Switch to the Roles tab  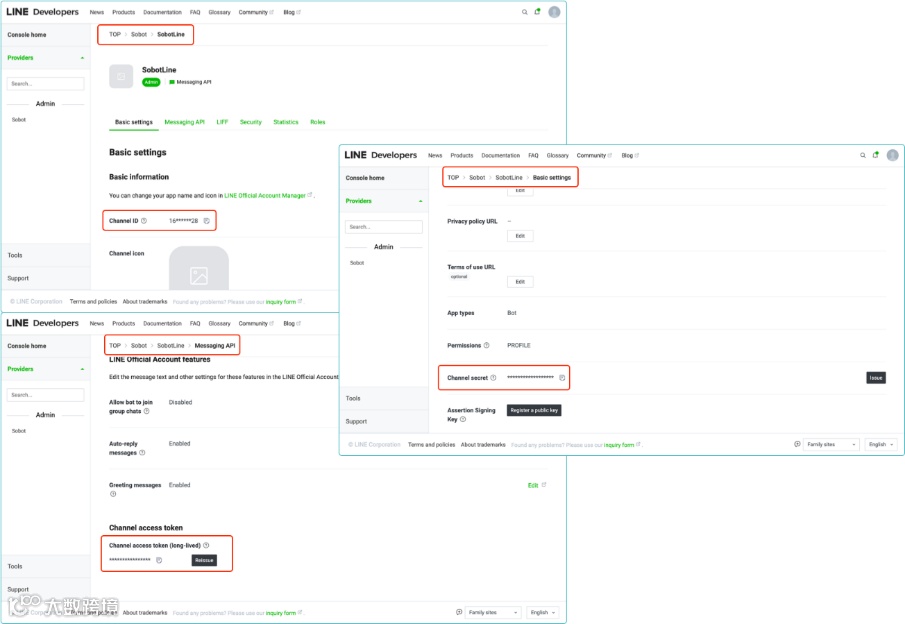click(x=317, y=122)
